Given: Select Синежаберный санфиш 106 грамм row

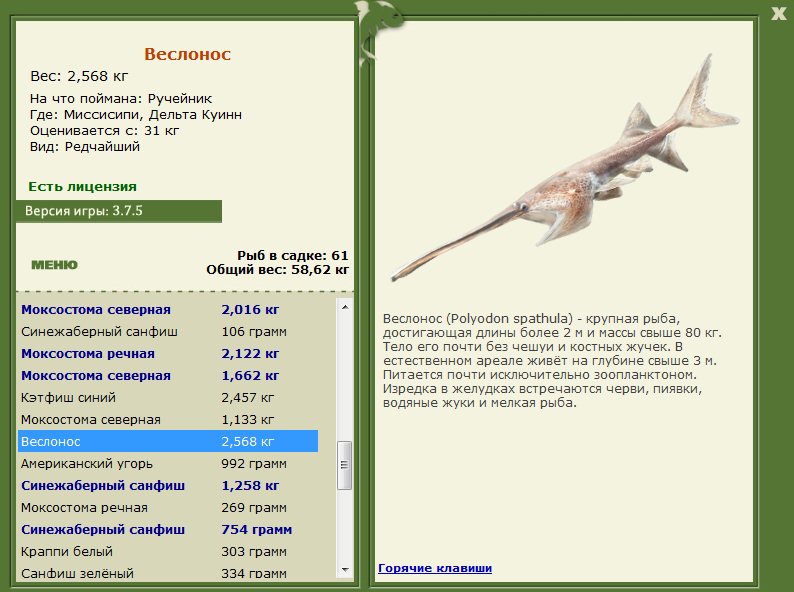Looking at the screenshot, I should tap(168, 332).
